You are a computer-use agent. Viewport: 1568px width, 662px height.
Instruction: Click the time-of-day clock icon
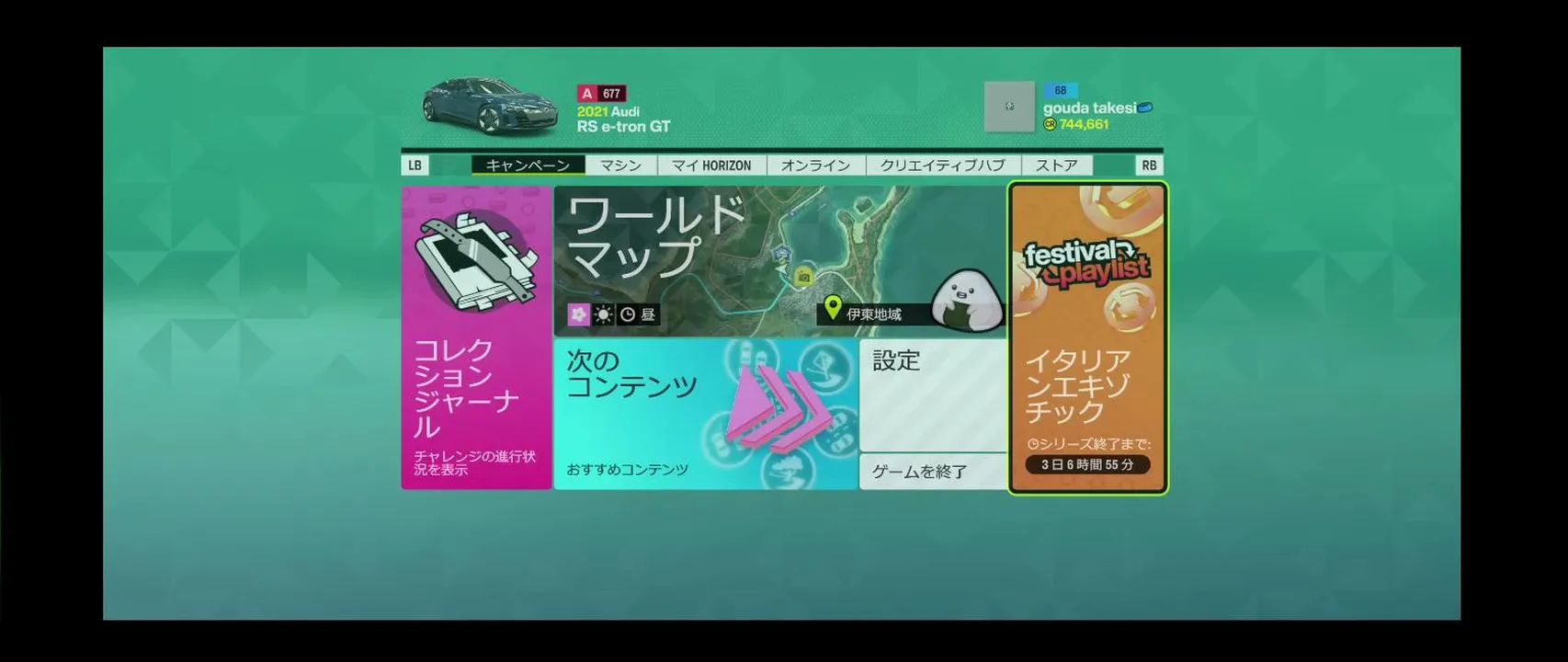pyautogui.click(x=628, y=314)
